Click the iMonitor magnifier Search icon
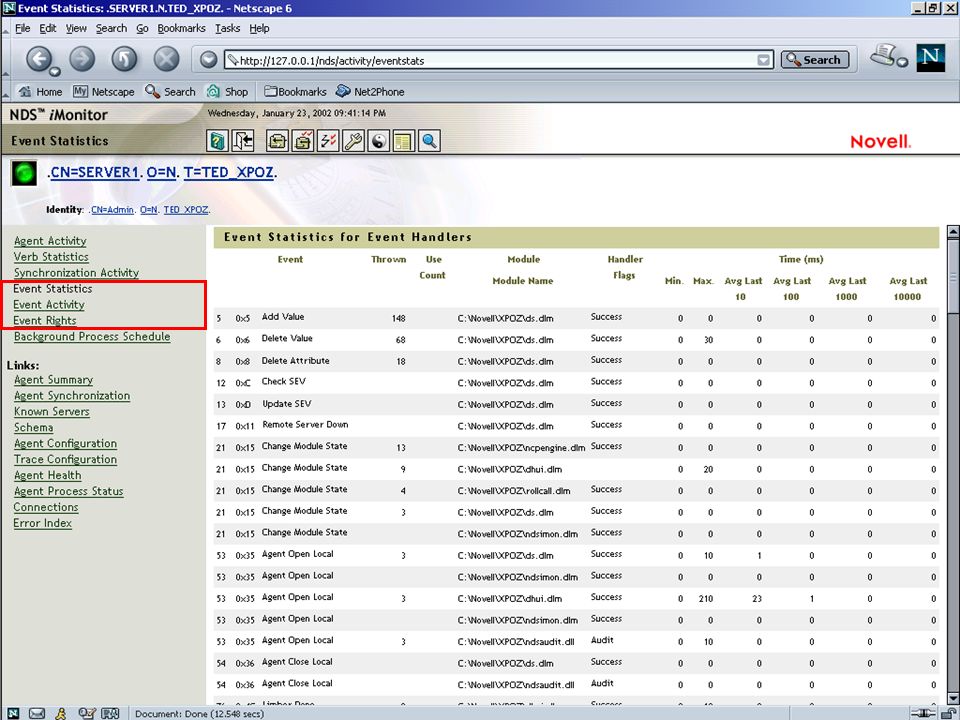The image size is (960, 720). pyautogui.click(x=429, y=141)
